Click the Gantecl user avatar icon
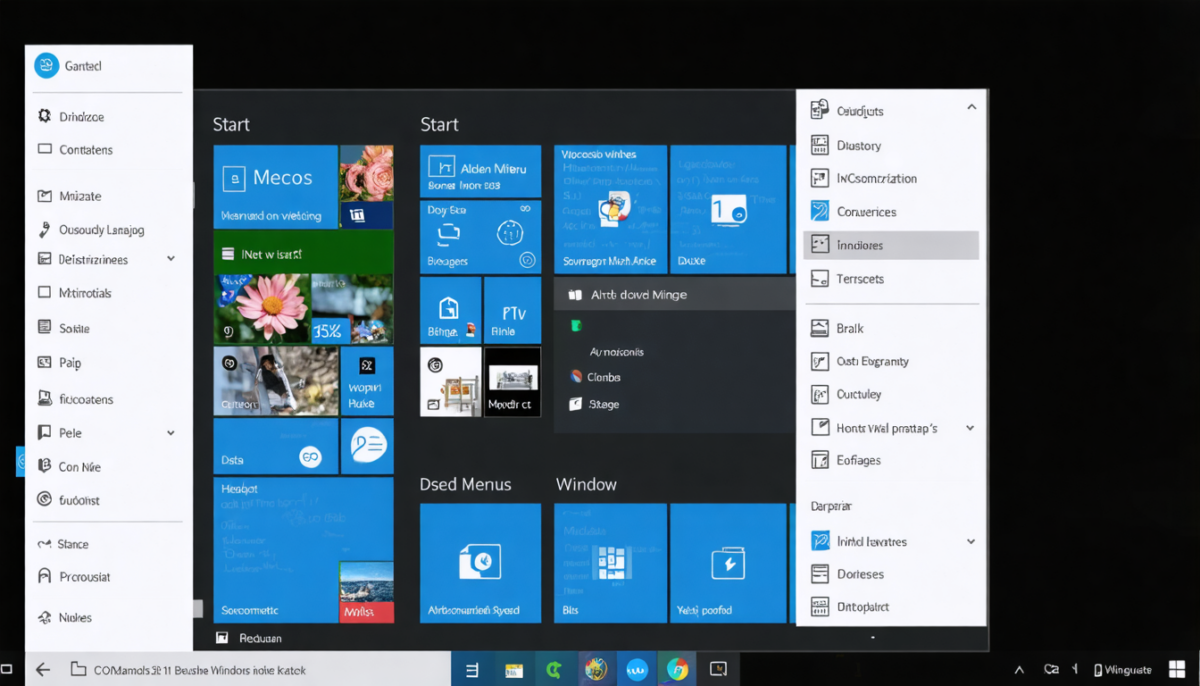The image size is (1200, 686). (46, 65)
